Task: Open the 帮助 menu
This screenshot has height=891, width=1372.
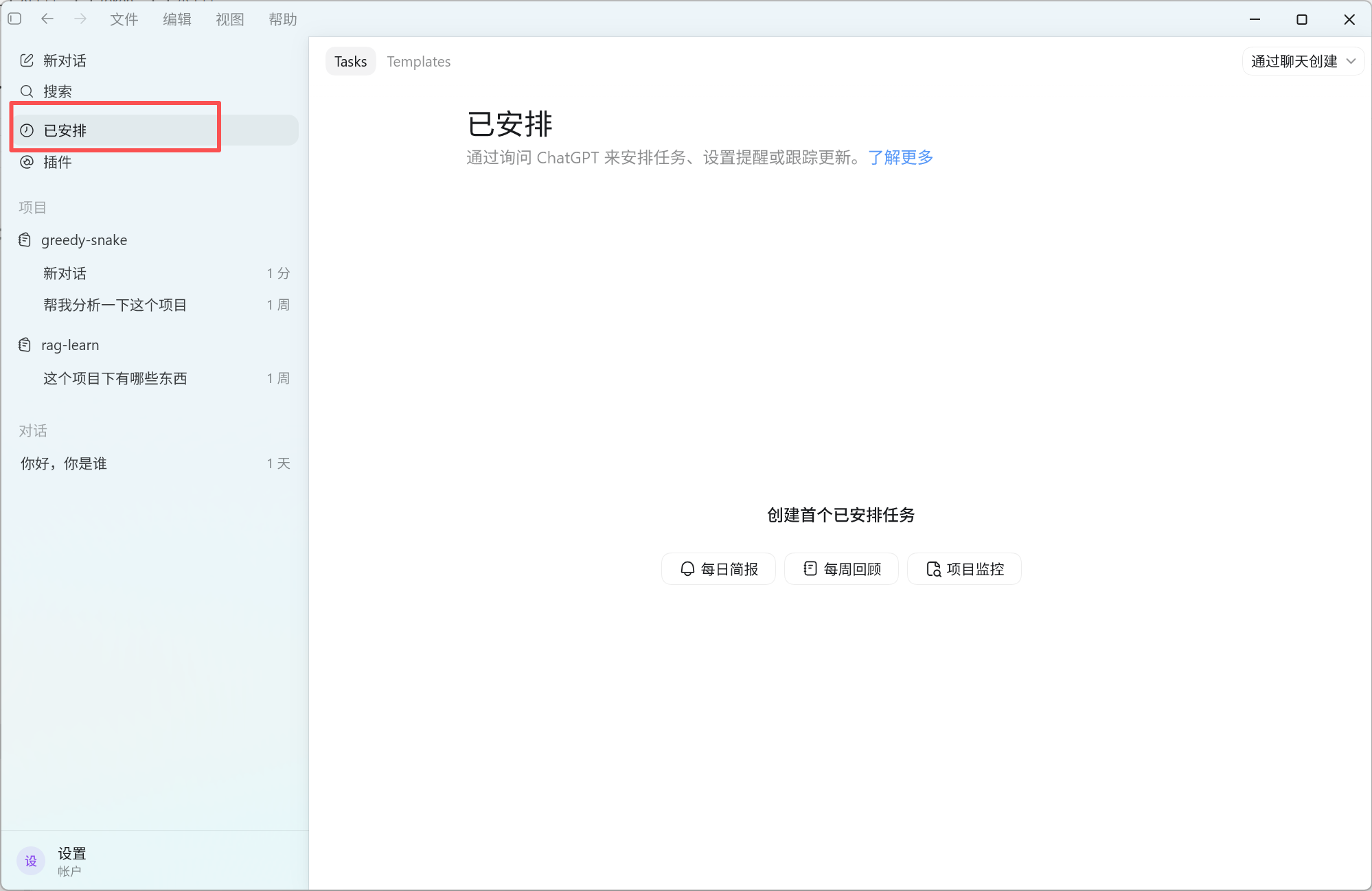Action: tap(283, 19)
